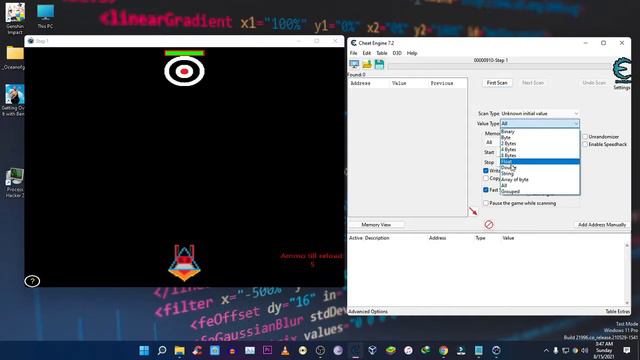Choose Grouped from the Value Type list
Image resolution: width=640 pixels, height=360 pixels.
tap(540, 191)
